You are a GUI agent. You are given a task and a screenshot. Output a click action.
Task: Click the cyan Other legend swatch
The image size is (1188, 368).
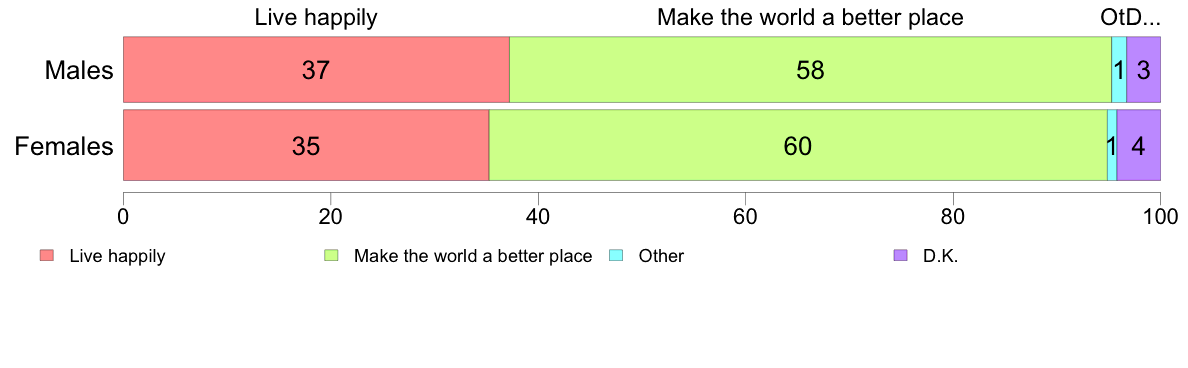[616, 256]
